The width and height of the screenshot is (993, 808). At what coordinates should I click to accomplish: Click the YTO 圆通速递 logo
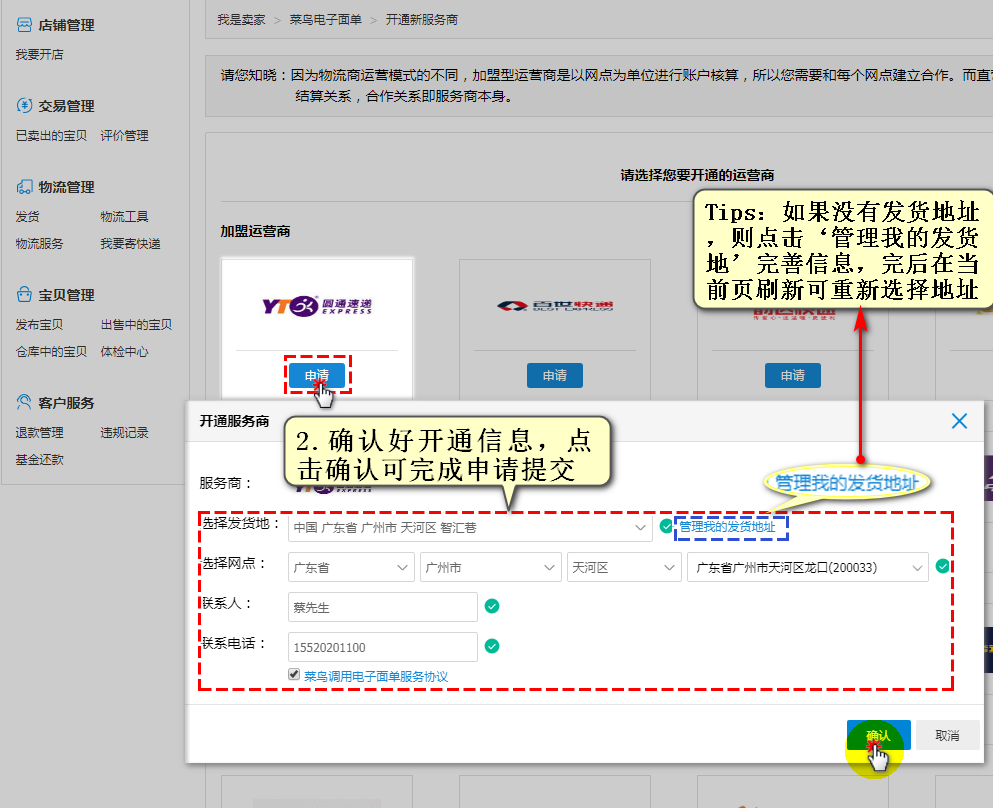(x=317, y=306)
